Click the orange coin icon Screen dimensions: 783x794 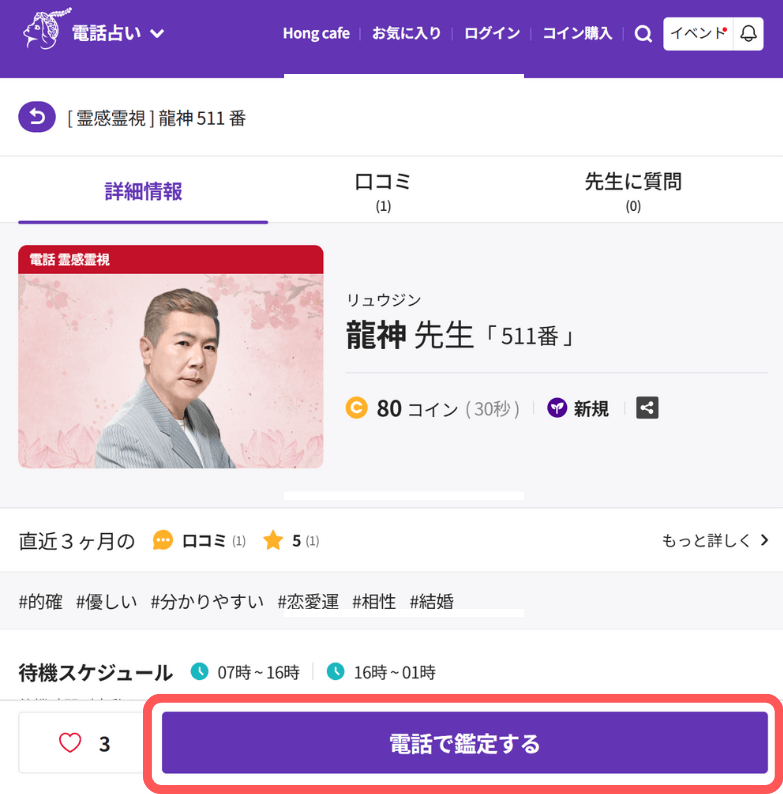click(357, 408)
